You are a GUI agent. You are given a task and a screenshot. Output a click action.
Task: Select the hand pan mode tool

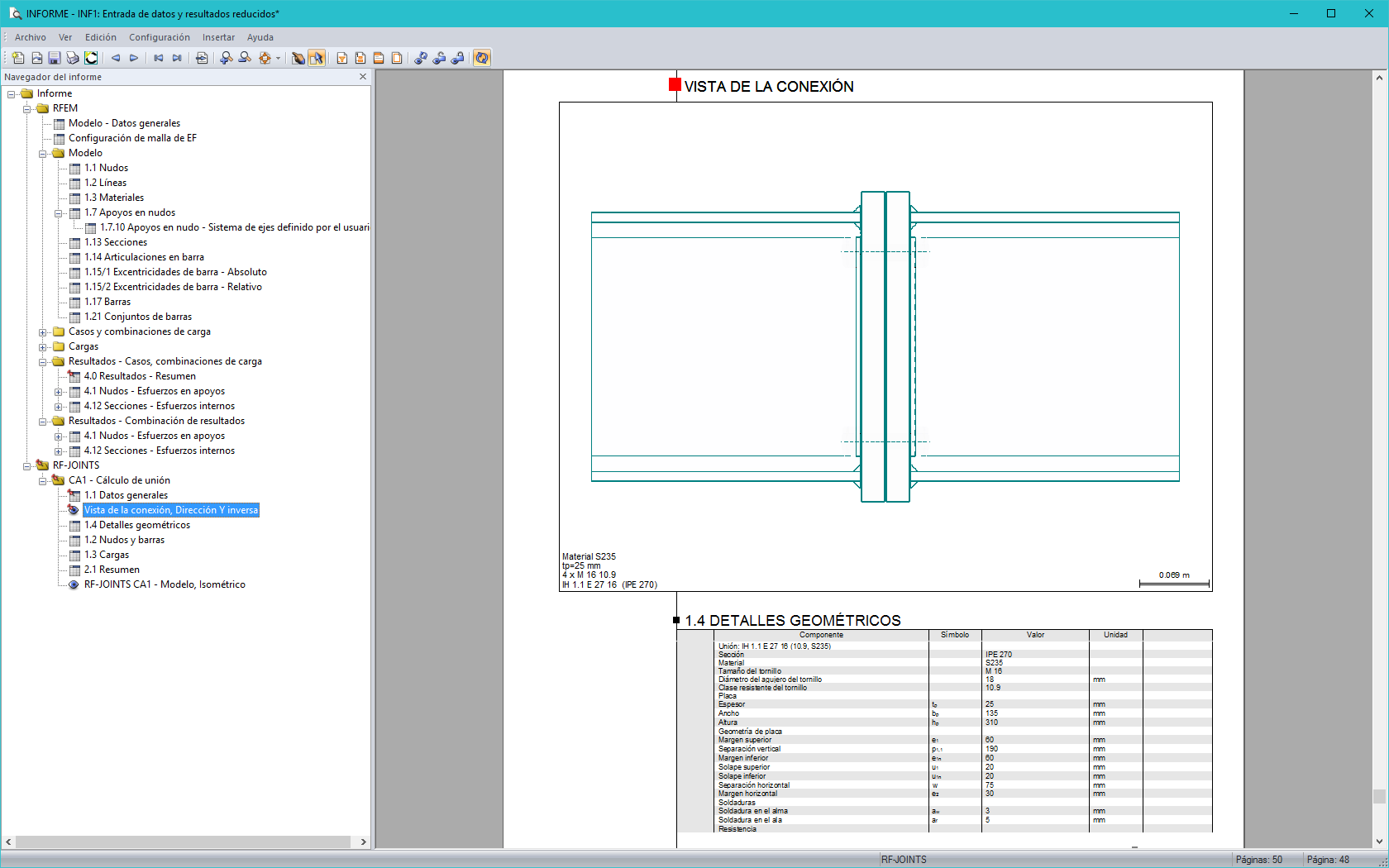298,58
